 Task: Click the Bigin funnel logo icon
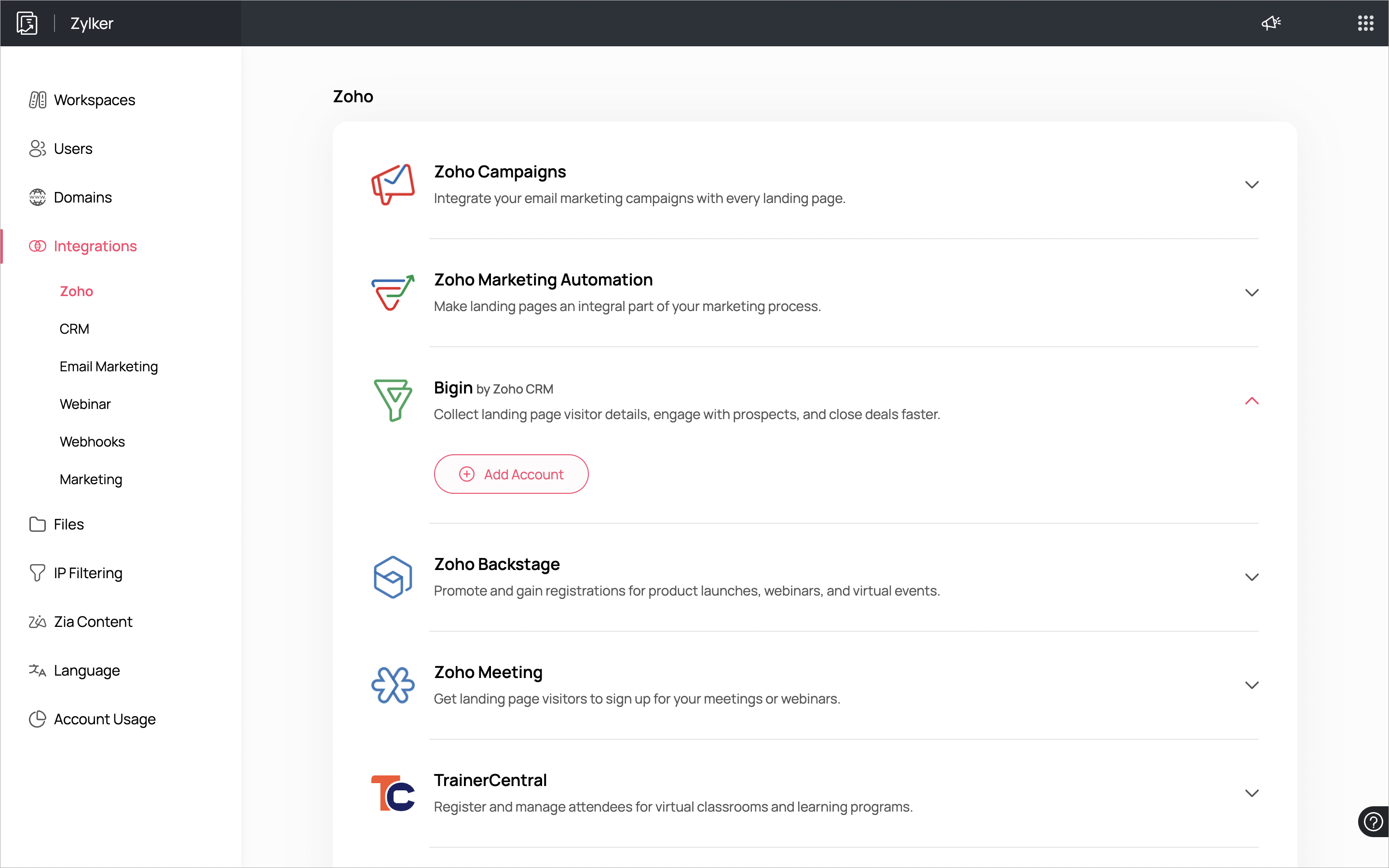[x=393, y=400]
